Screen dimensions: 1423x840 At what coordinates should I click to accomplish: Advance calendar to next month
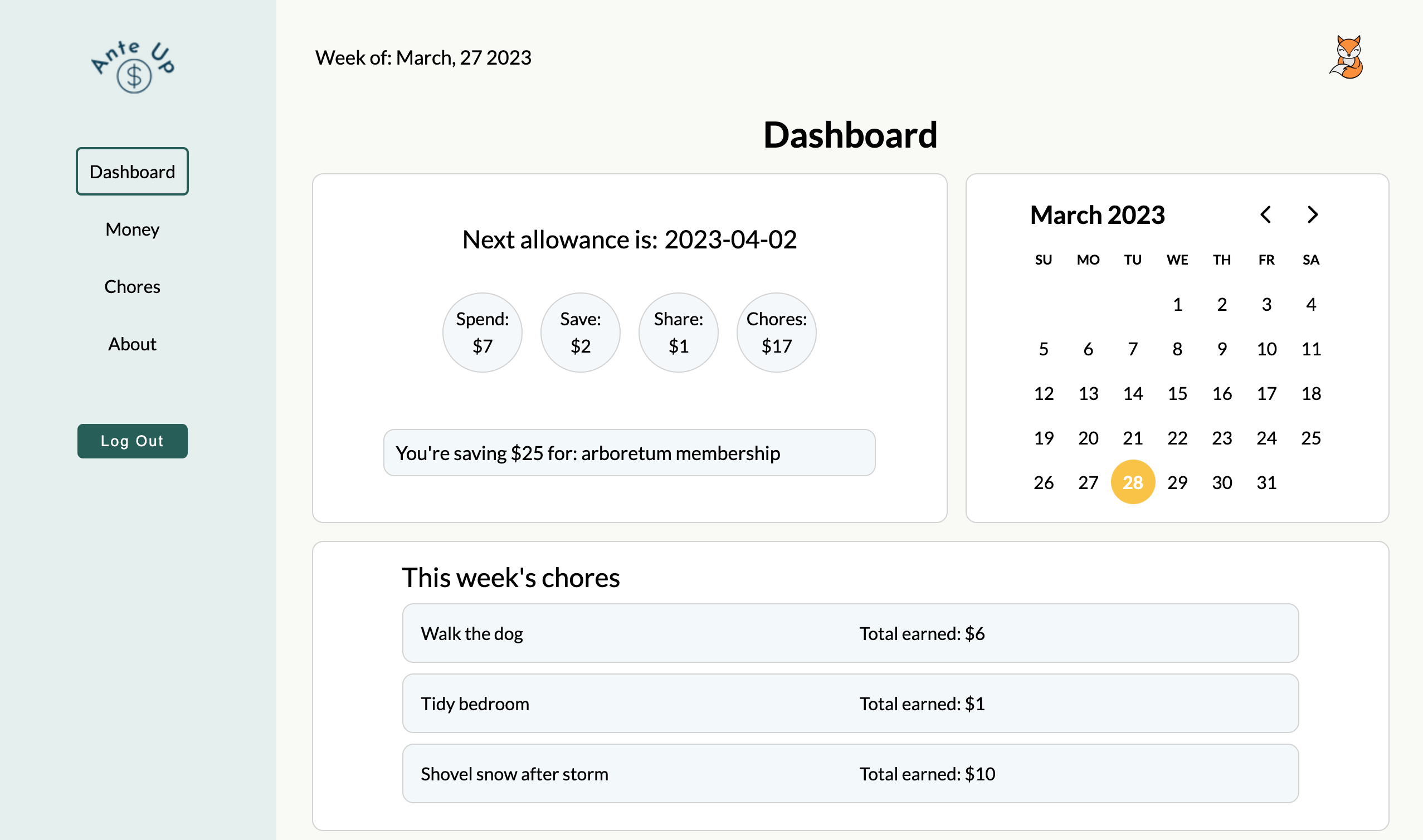[1313, 214]
